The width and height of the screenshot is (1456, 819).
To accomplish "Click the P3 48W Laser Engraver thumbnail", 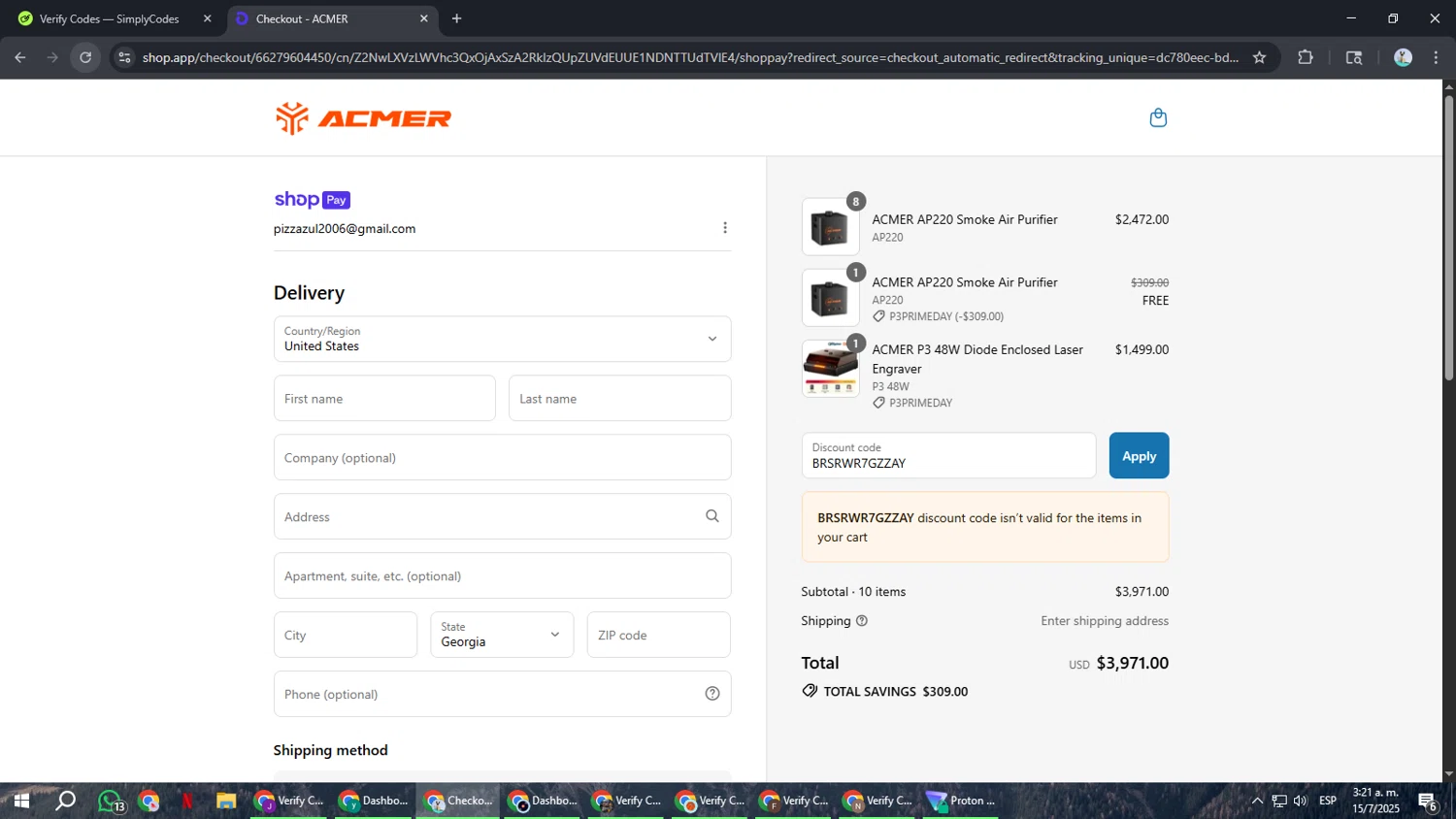I will (x=830, y=369).
